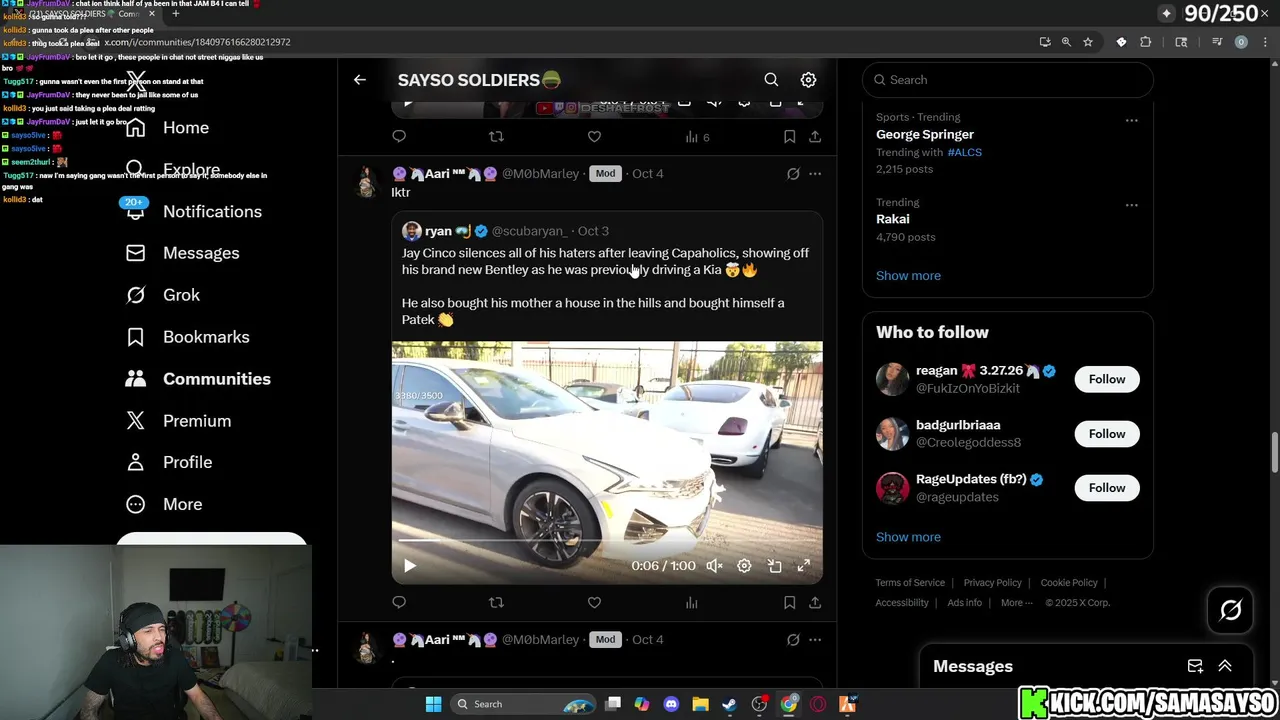
Task: Open more options on Aari's lktr post
Action: pos(815,174)
